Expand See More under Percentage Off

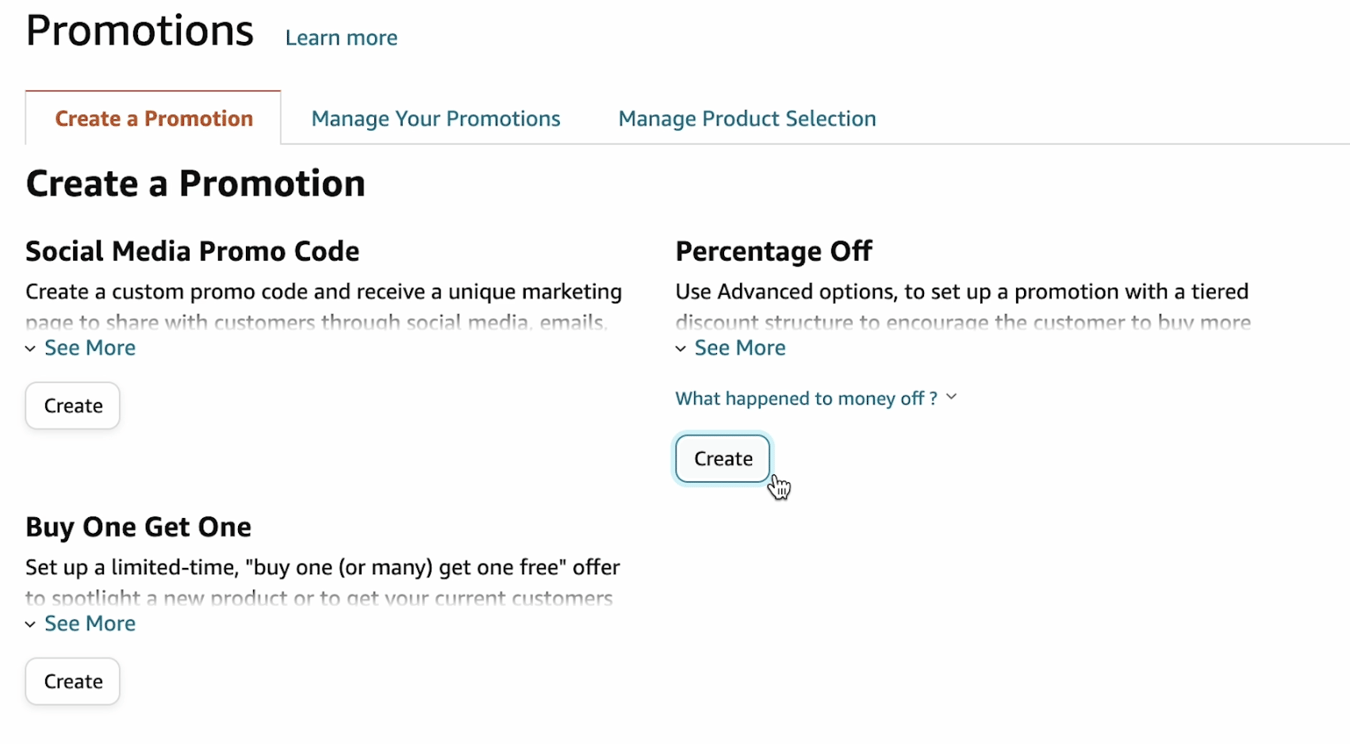click(739, 347)
